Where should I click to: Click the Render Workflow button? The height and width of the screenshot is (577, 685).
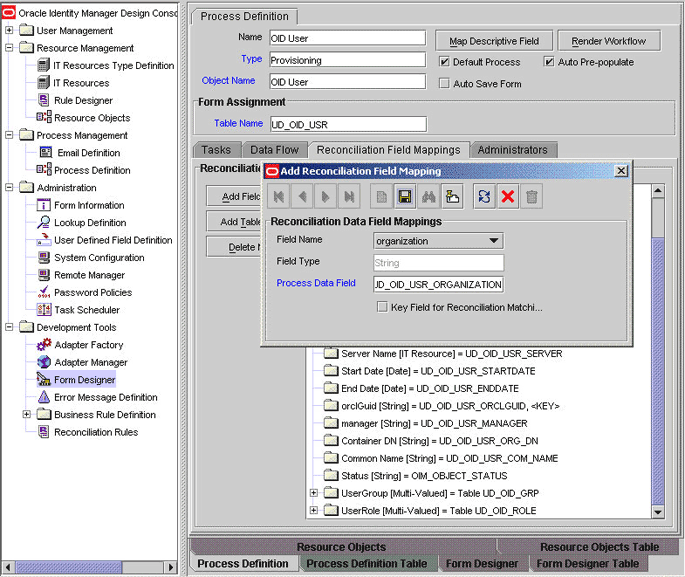pos(609,41)
